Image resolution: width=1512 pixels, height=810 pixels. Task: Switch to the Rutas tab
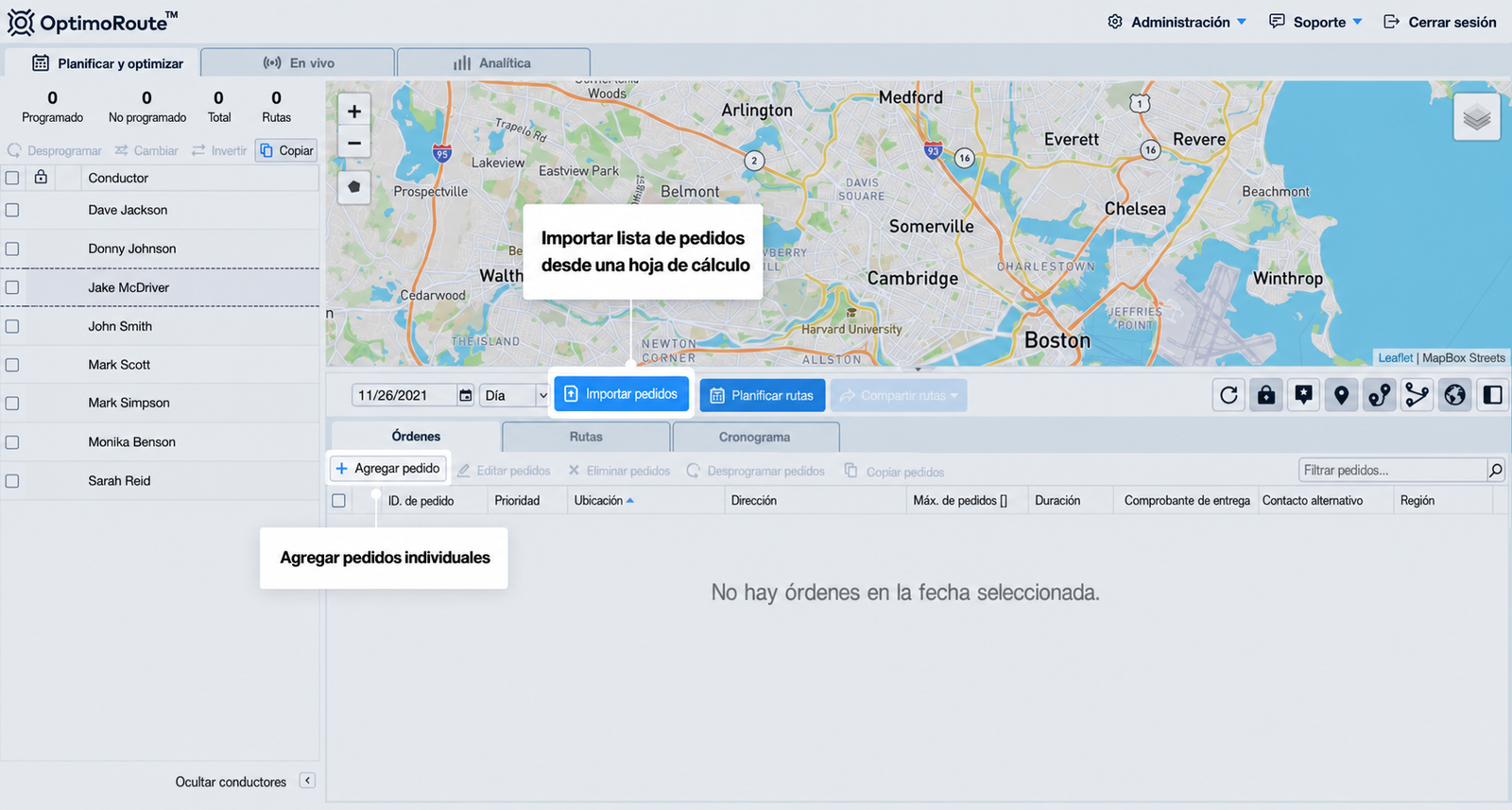(x=586, y=437)
